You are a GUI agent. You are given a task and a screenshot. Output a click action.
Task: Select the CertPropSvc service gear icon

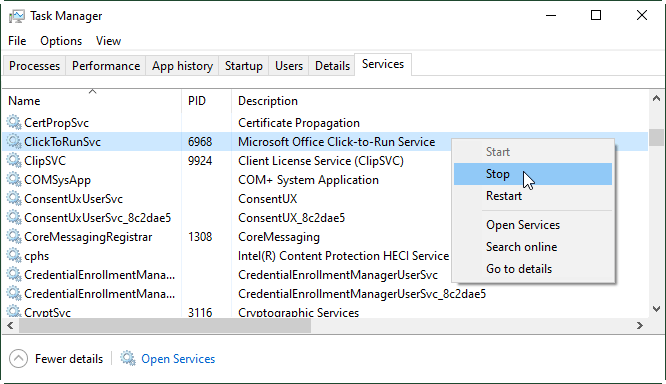tap(14, 122)
